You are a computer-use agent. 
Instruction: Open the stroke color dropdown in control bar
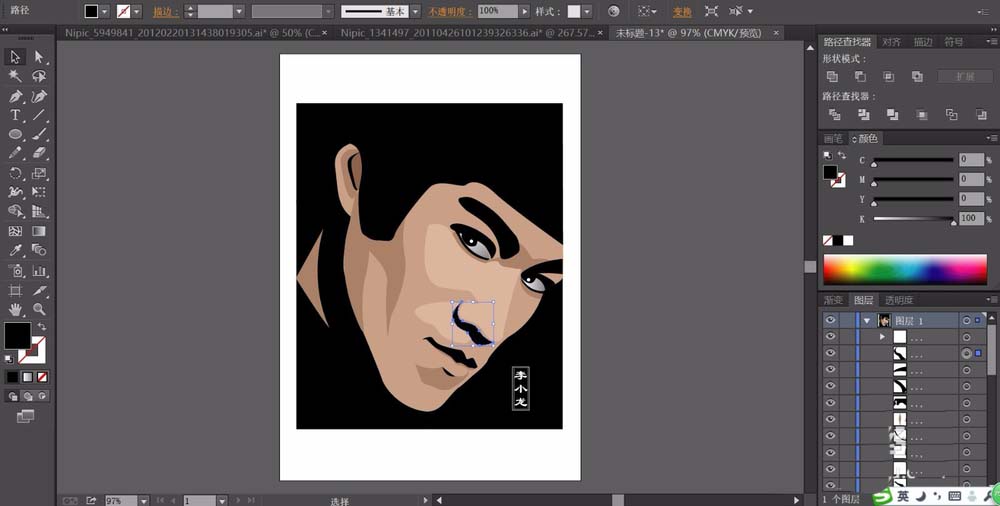[136, 11]
